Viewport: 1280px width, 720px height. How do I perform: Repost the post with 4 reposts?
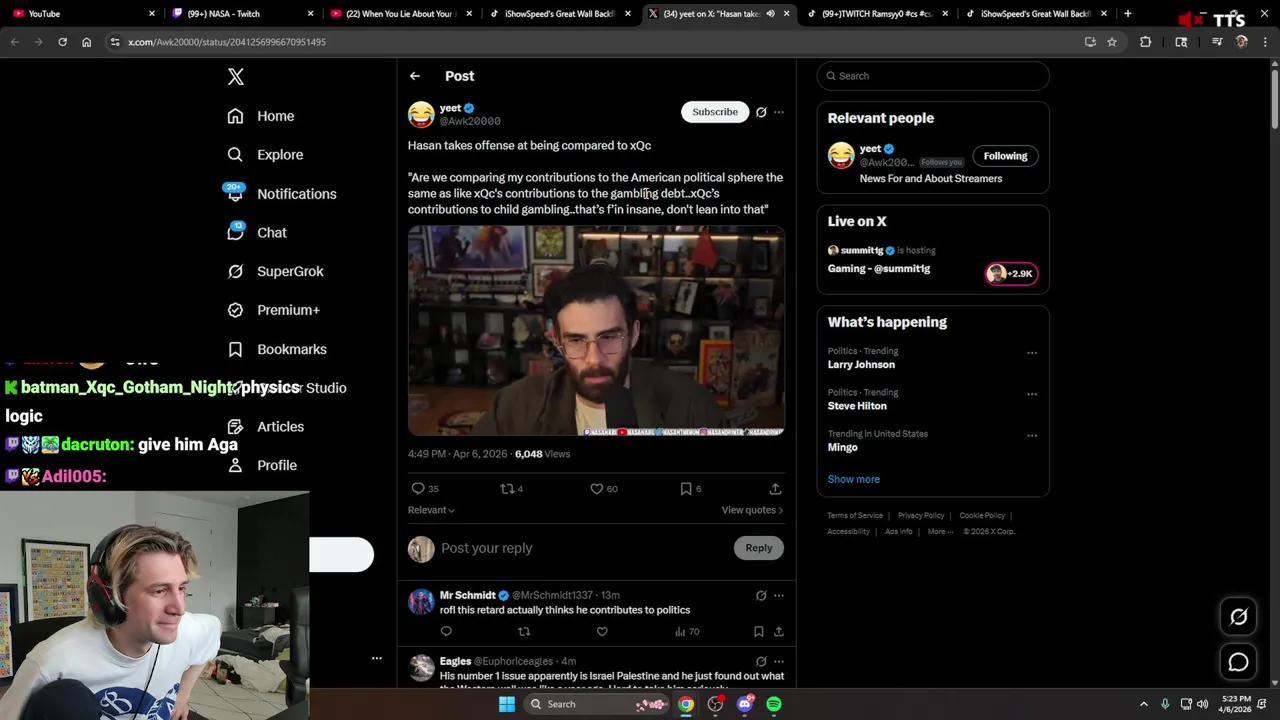(512, 489)
